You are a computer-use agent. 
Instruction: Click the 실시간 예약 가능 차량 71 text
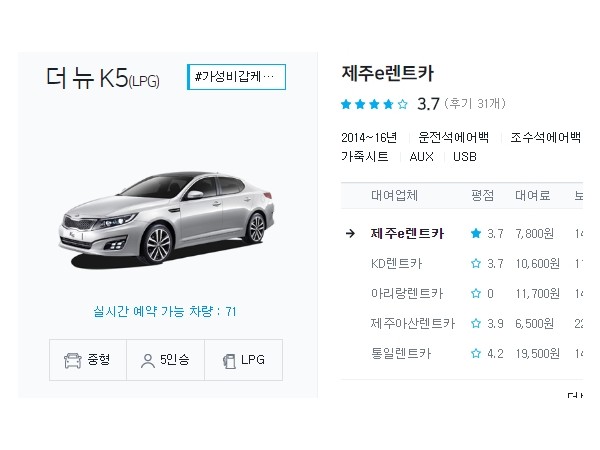pos(165,311)
